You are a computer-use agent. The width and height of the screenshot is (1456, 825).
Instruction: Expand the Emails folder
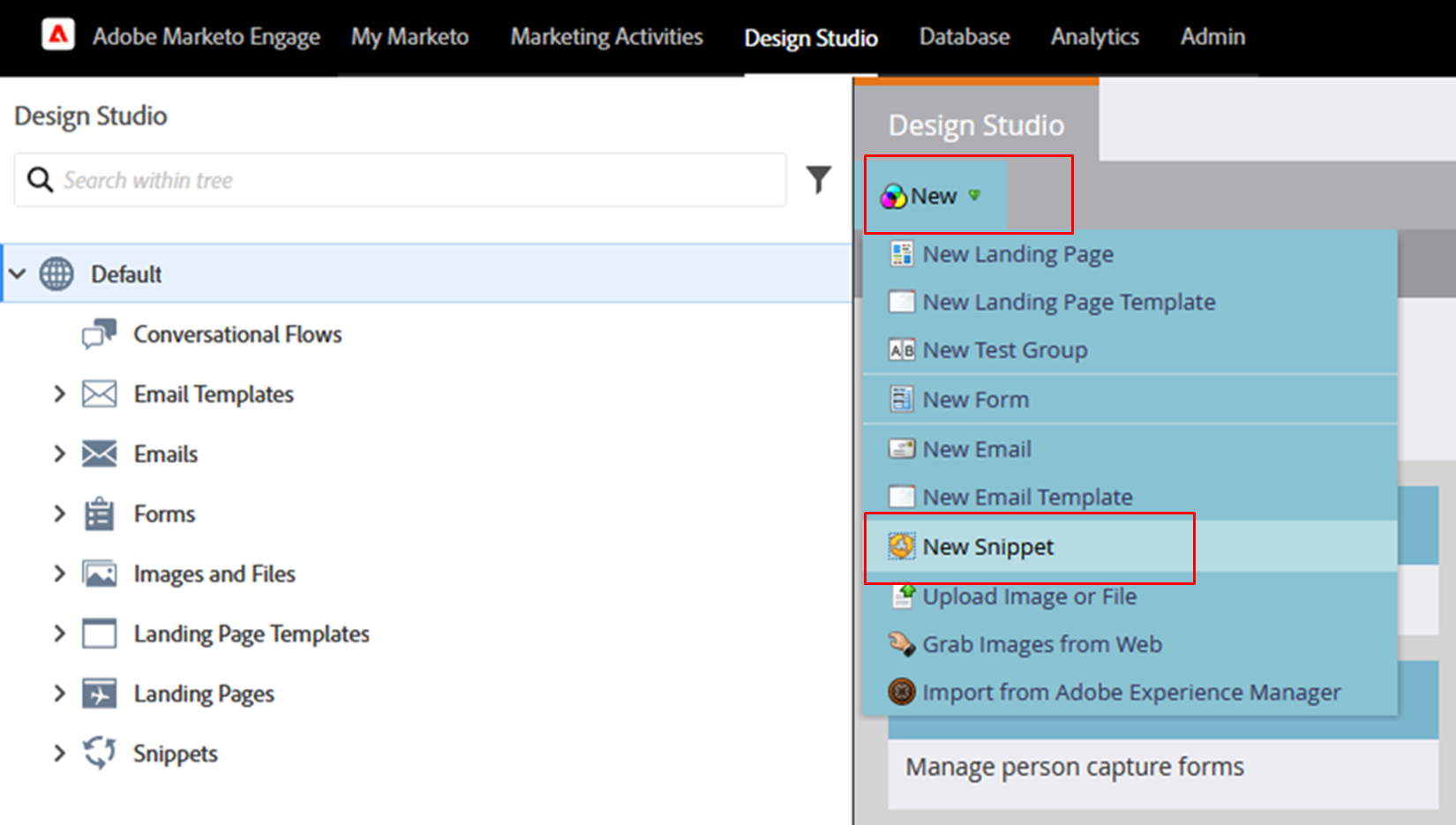[59, 454]
